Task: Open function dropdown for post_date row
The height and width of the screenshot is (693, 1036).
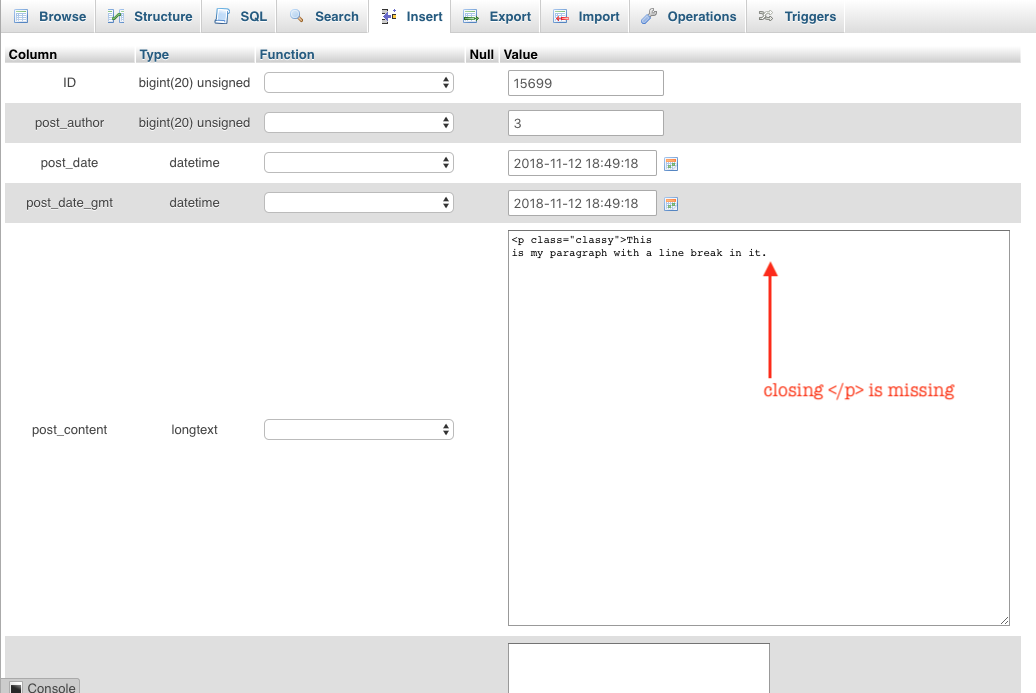Action: tap(359, 163)
